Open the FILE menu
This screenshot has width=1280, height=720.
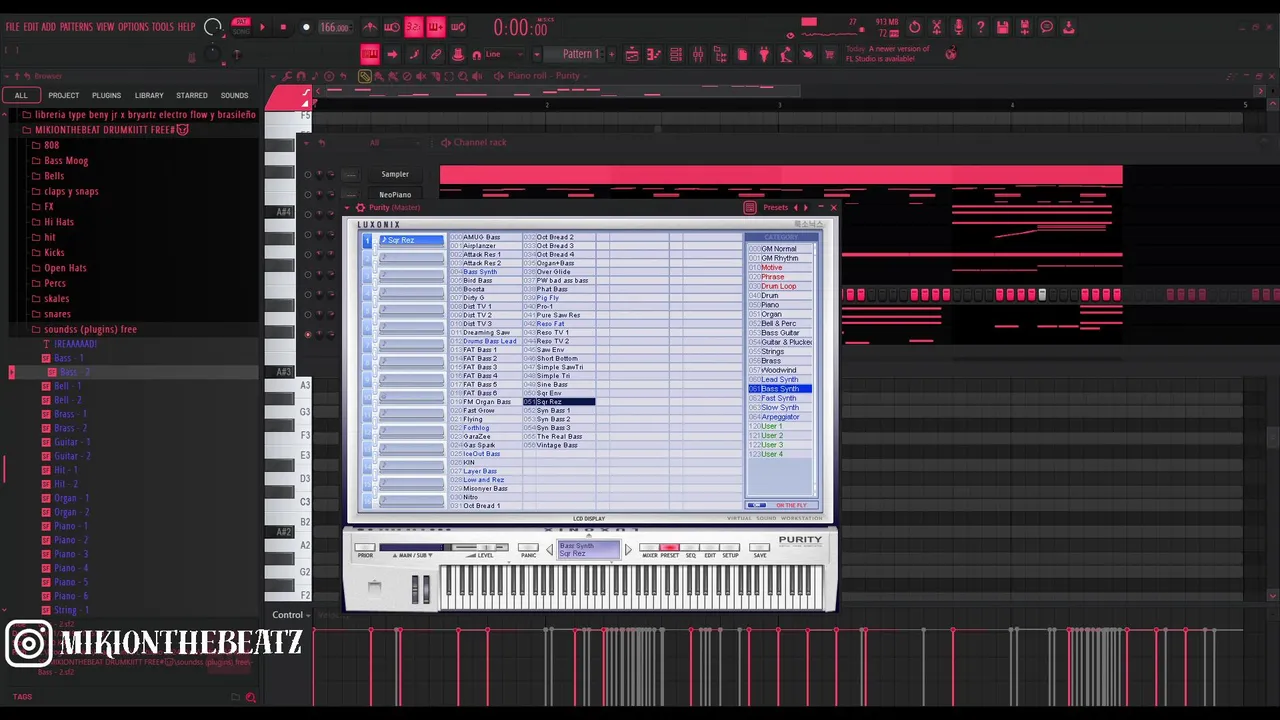click(x=12, y=27)
